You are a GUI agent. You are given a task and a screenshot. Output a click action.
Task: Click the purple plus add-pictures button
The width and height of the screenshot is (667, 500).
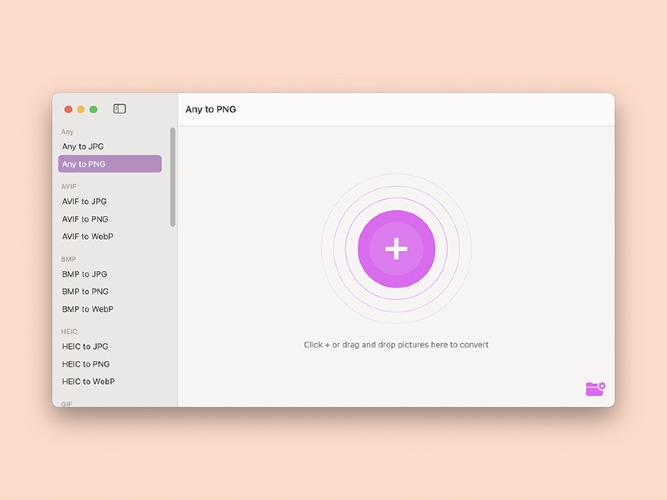[x=396, y=249]
